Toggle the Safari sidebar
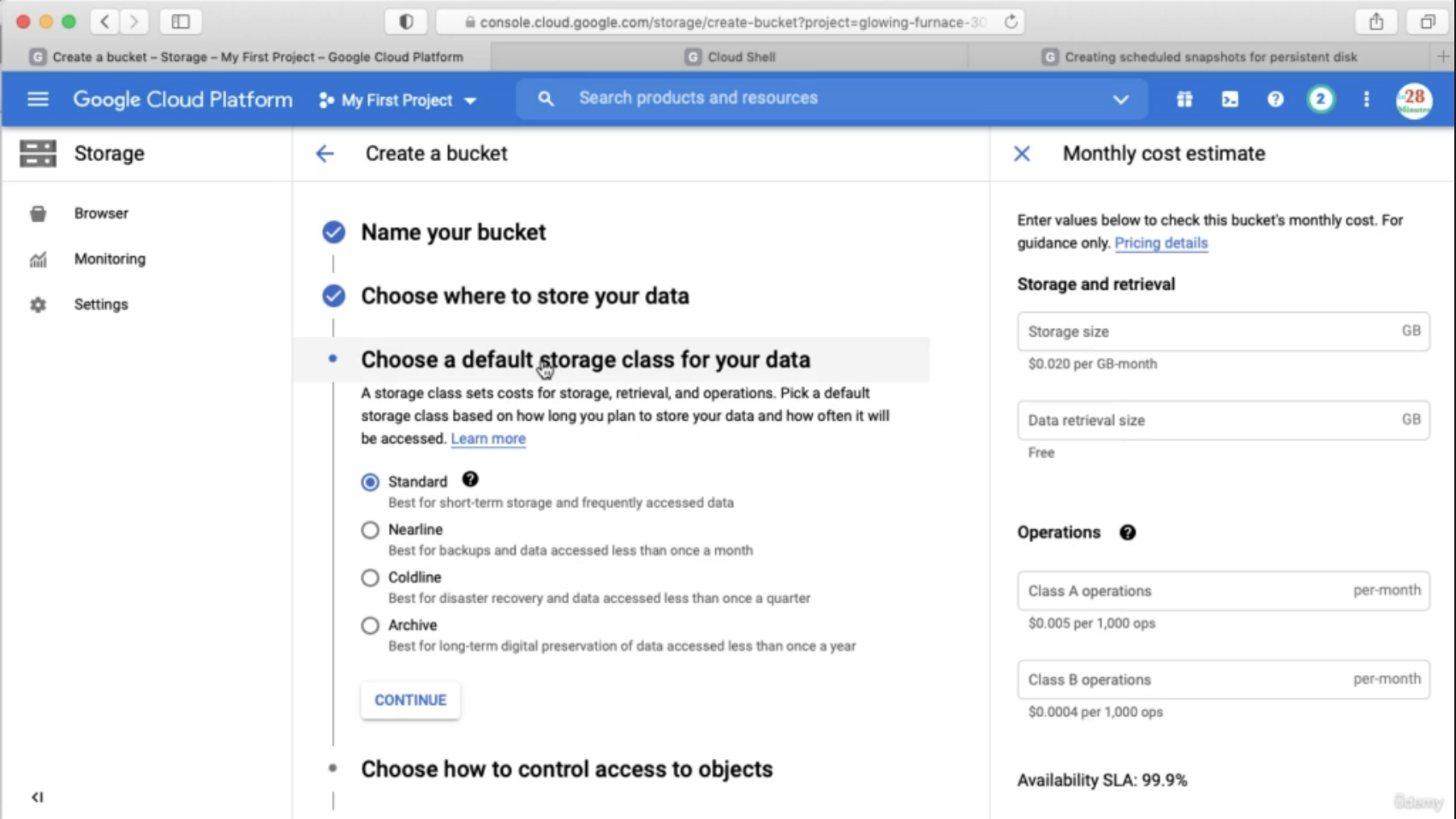Screen dimensions: 1456x819 tap(181, 21)
